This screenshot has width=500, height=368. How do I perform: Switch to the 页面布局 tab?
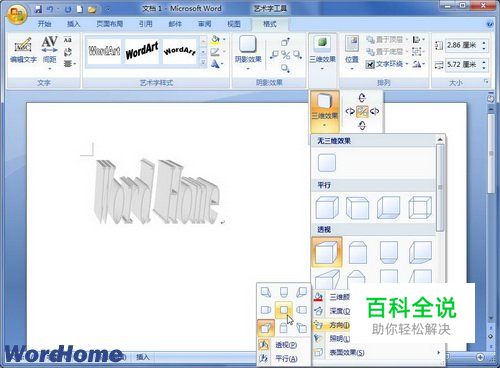[x=109, y=24]
